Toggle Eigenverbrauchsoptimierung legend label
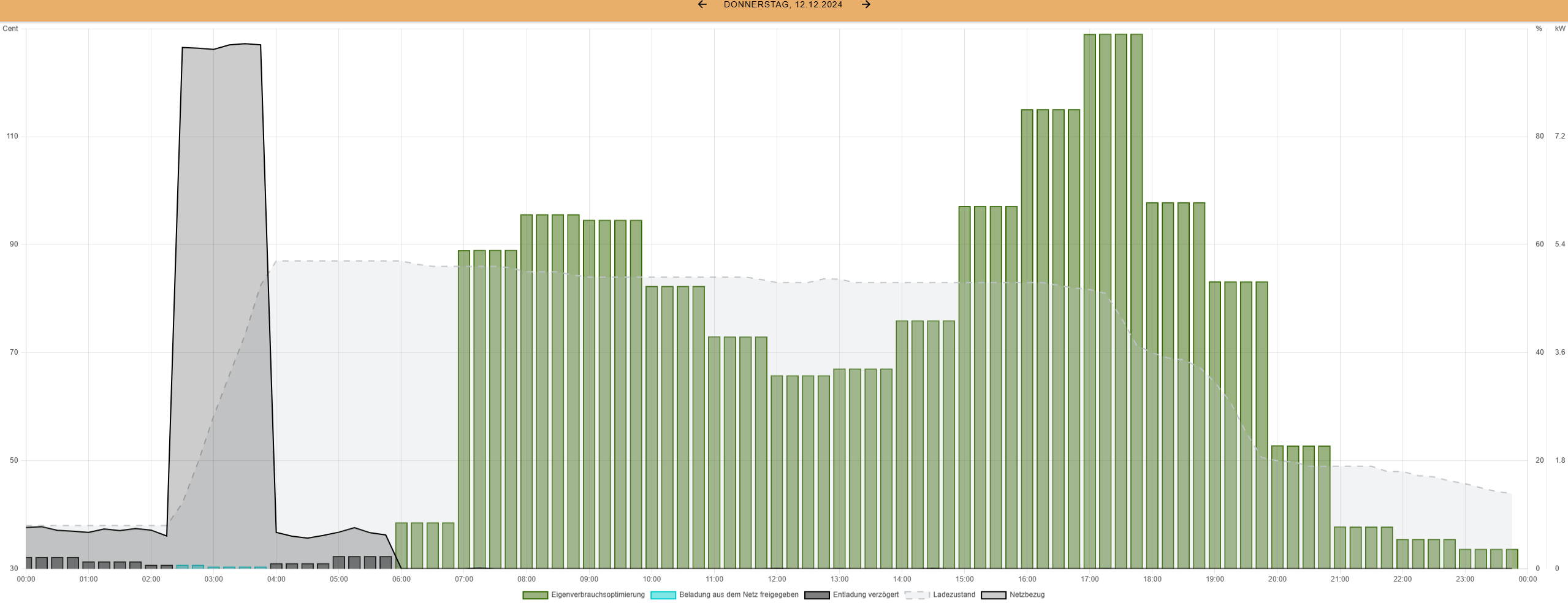The image size is (1568, 603). (x=598, y=594)
